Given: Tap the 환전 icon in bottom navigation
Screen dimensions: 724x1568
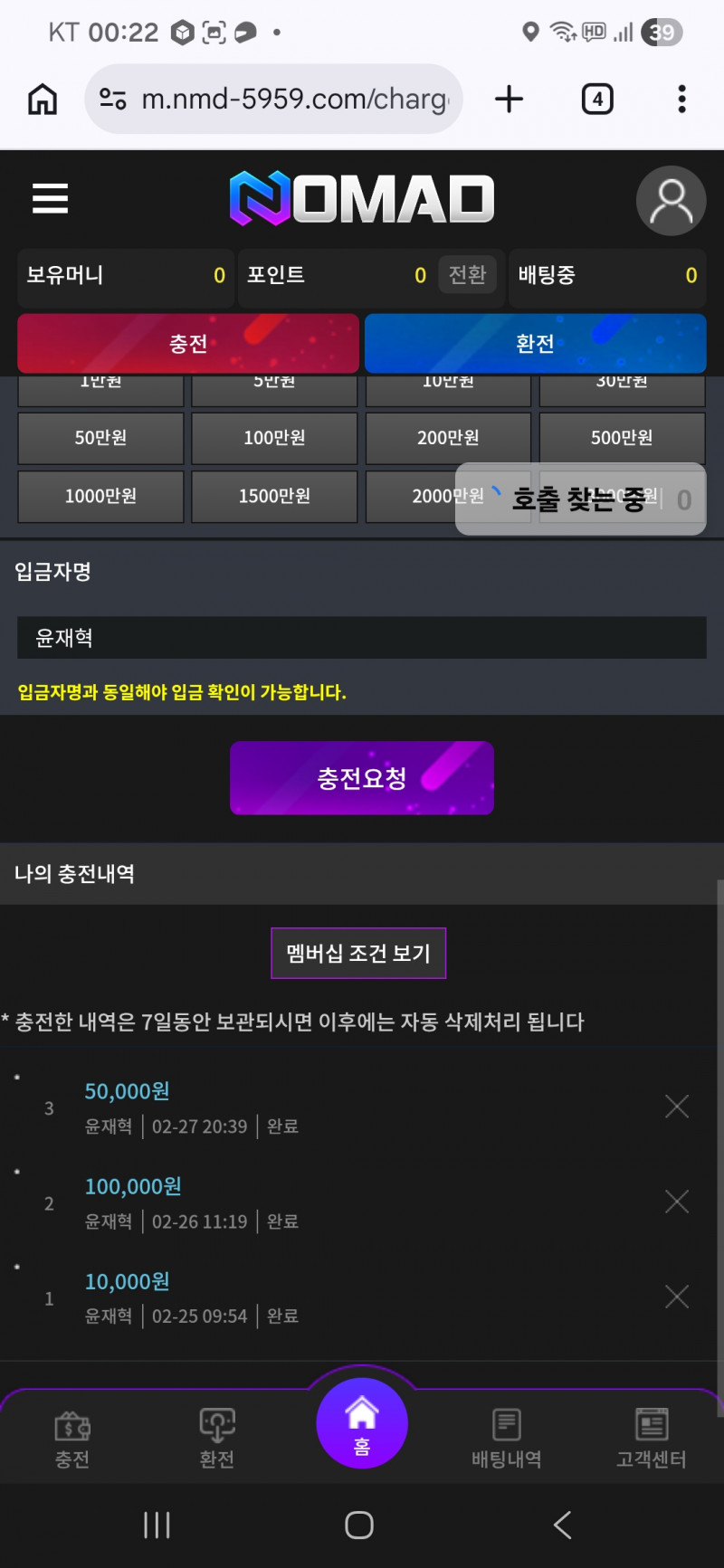Looking at the screenshot, I should pyautogui.click(x=217, y=1437).
